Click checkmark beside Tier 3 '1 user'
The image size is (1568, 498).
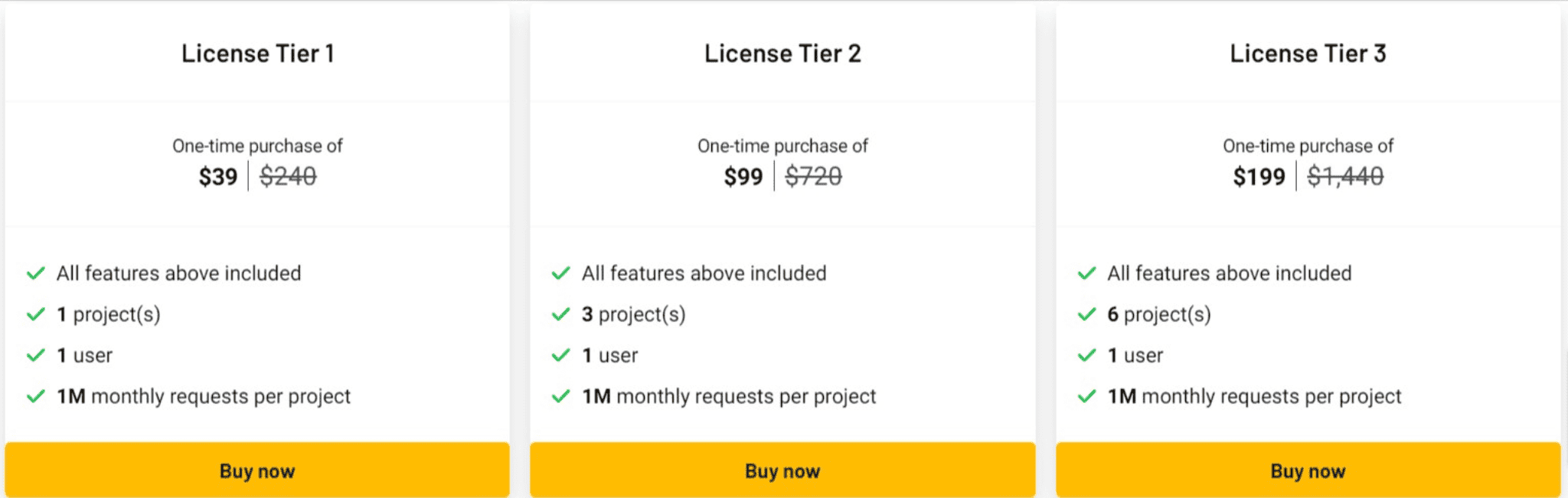[x=1087, y=355]
